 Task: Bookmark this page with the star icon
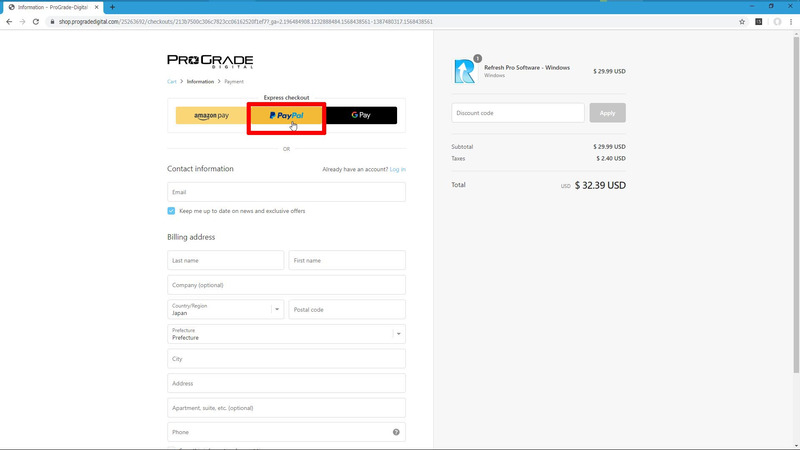pyautogui.click(x=742, y=21)
